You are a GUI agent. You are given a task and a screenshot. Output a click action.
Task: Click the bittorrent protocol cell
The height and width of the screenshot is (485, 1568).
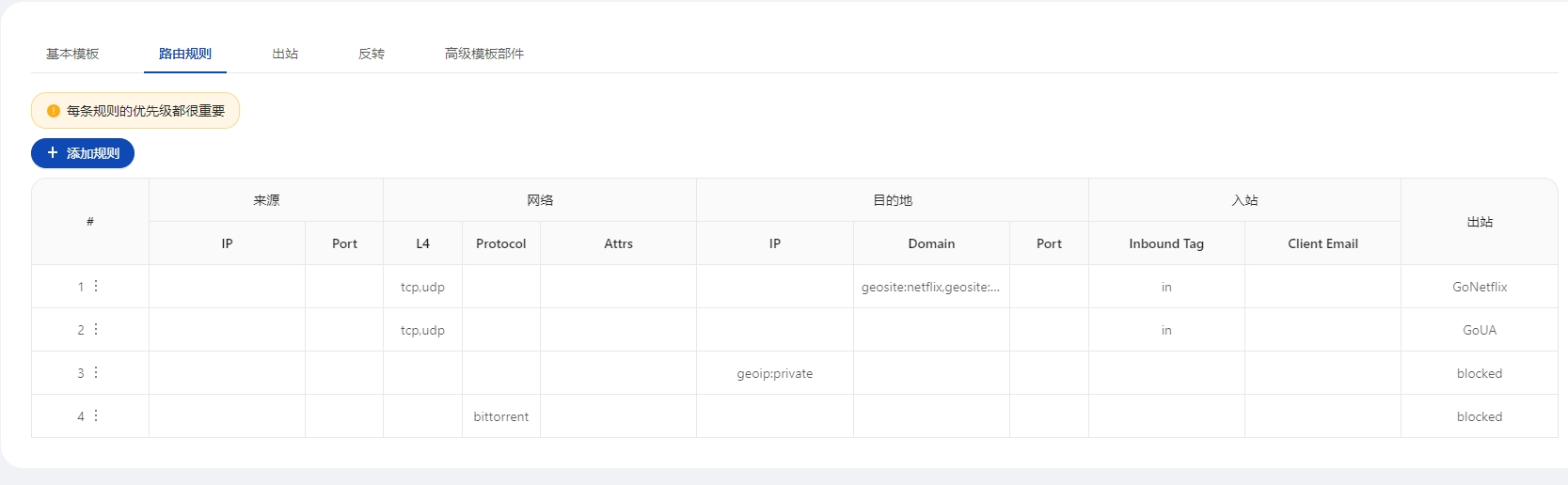500,416
